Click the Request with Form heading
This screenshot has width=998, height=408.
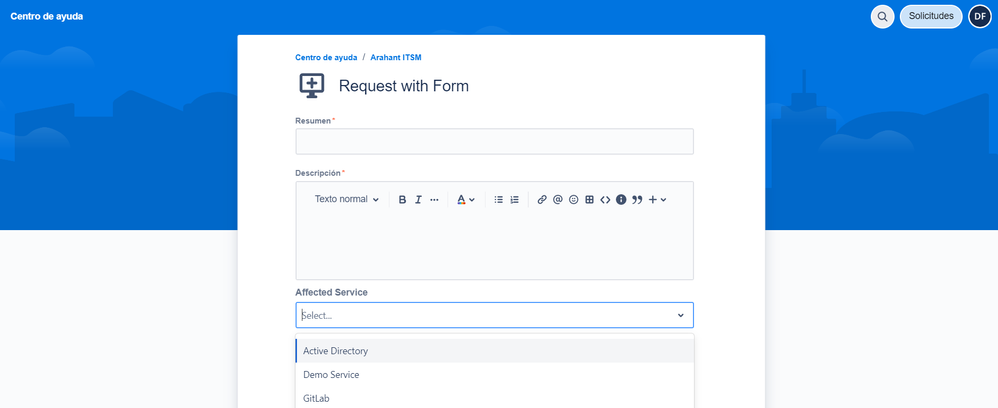[404, 86]
